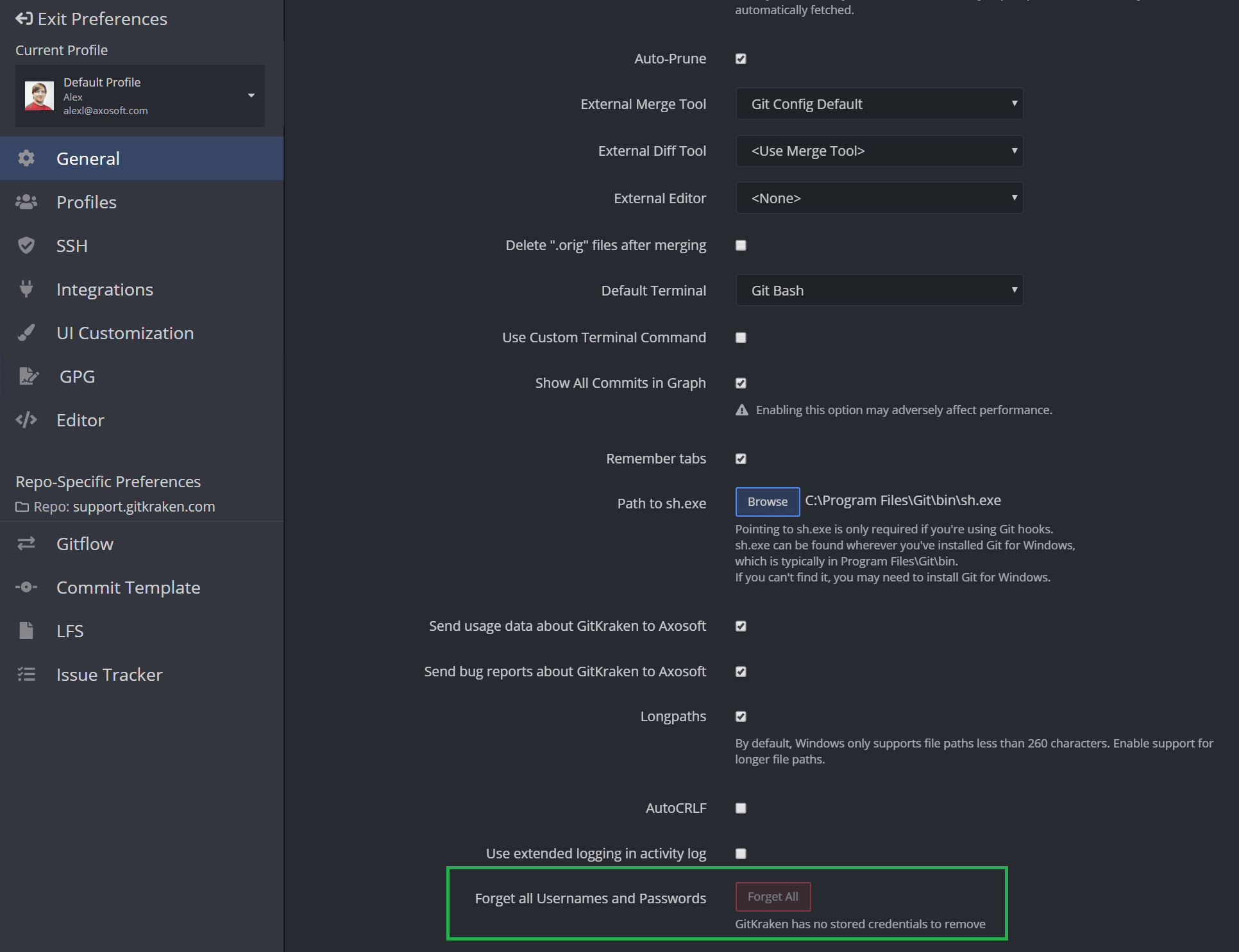This screenshot has height=952, width=1239.
Task: Click Browse to locate sh.exe
Action: pos(767,502)
